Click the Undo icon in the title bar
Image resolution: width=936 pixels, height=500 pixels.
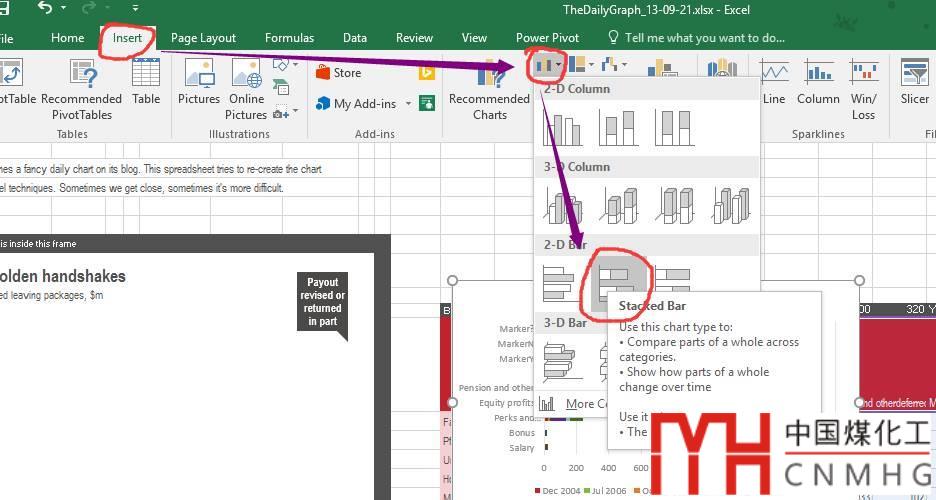45,8
